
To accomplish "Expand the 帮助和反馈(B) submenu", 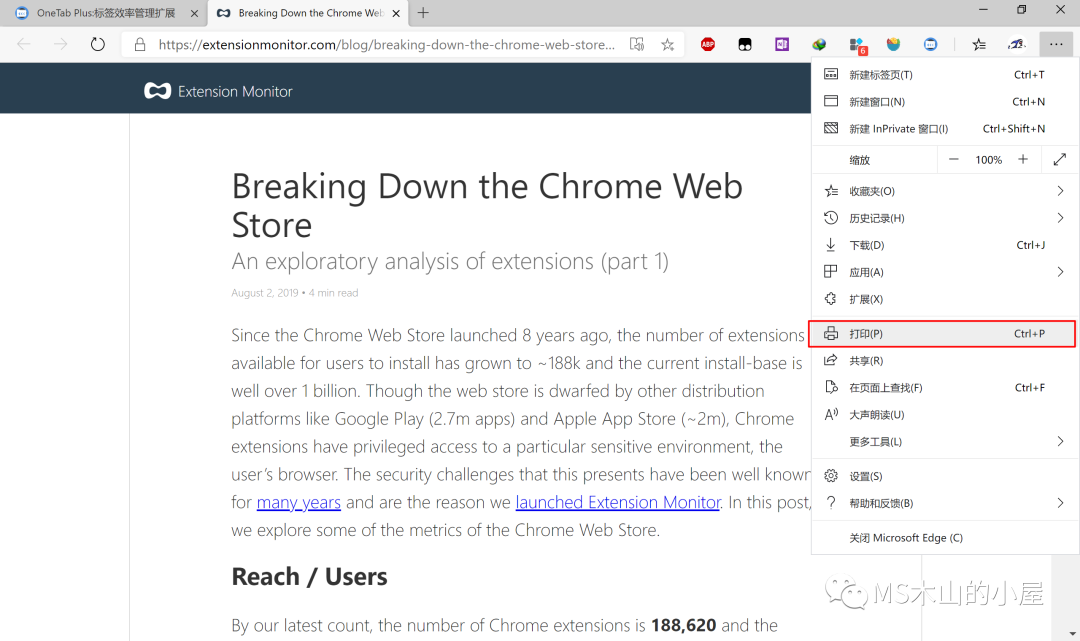I will pos(945,503).
